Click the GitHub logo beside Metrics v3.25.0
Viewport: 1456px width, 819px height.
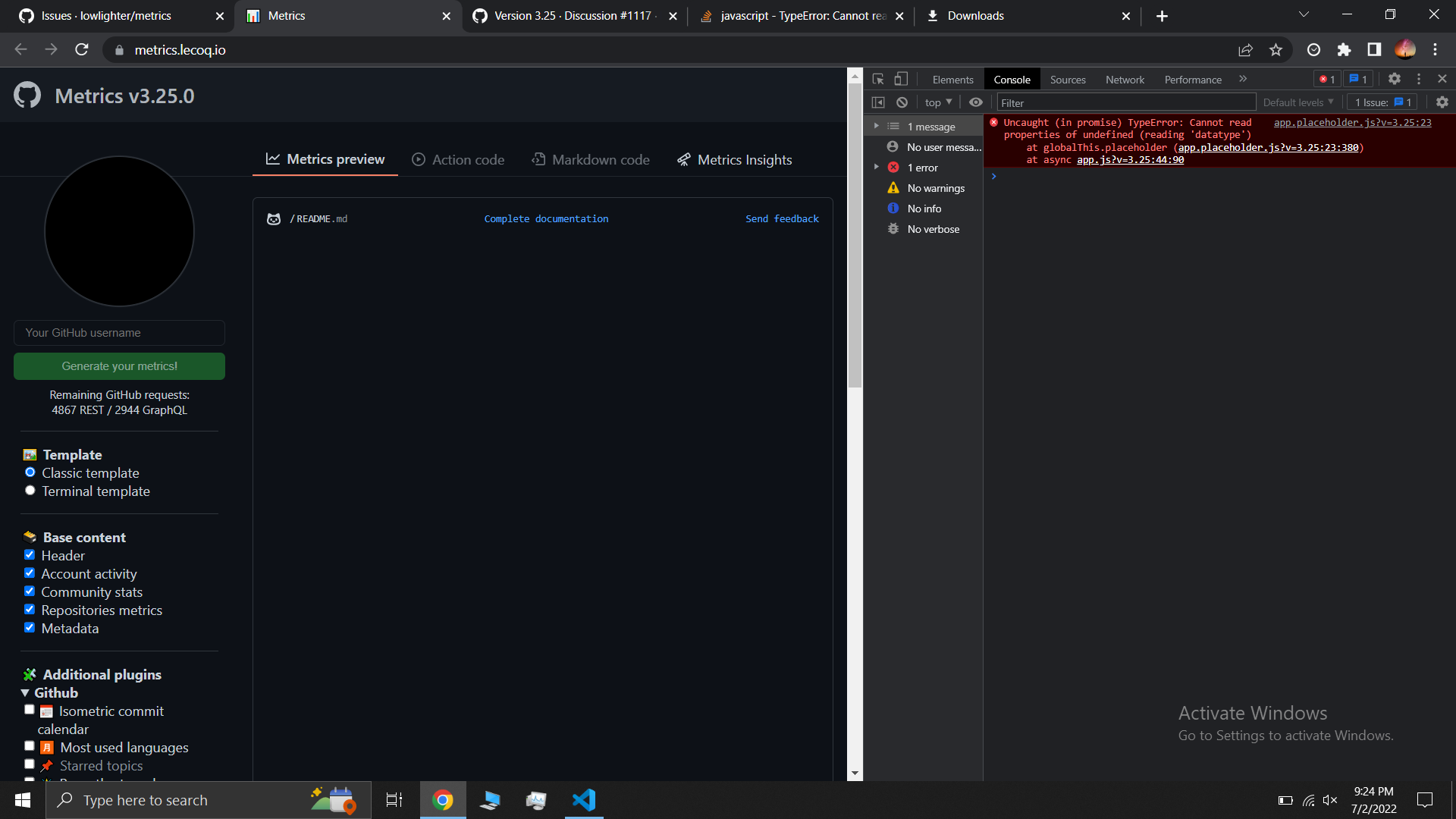pos(27,96)
